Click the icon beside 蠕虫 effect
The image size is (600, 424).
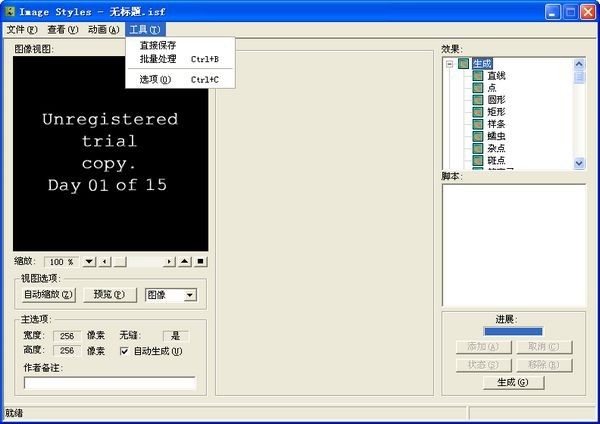coord(478,136)
